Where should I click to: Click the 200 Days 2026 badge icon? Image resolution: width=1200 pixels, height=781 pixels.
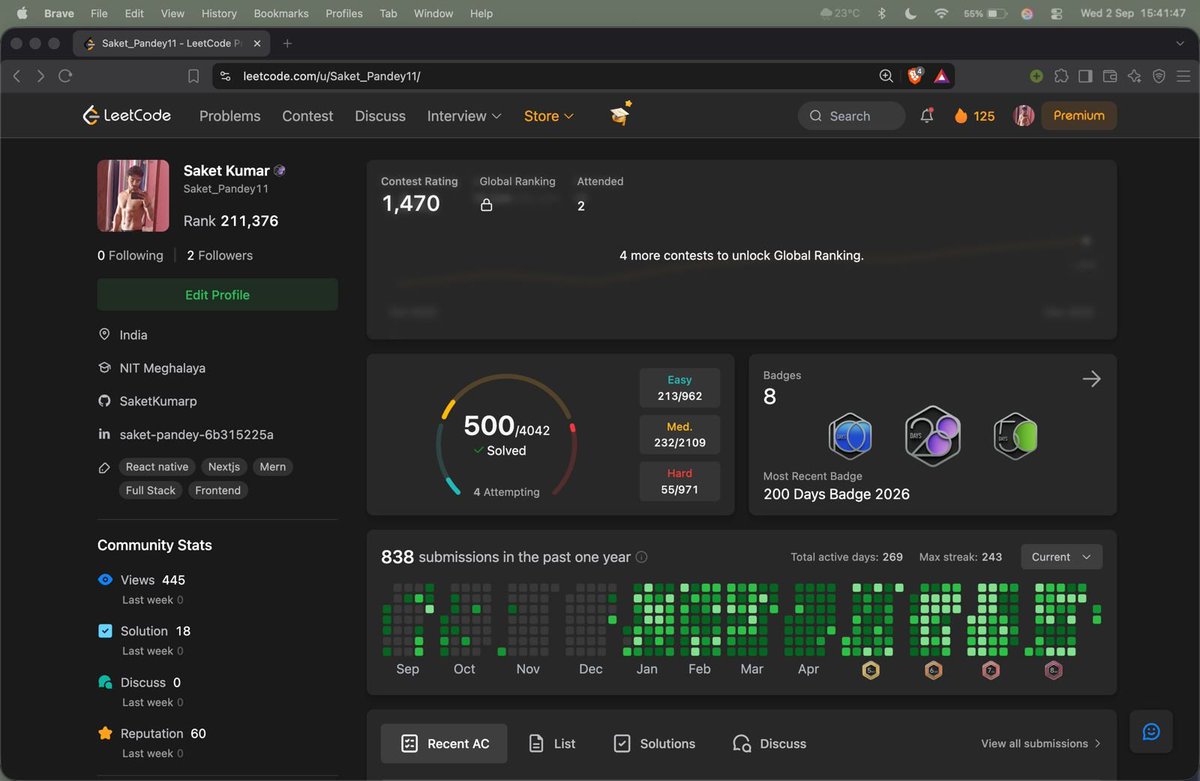click(x=932, y=436)
